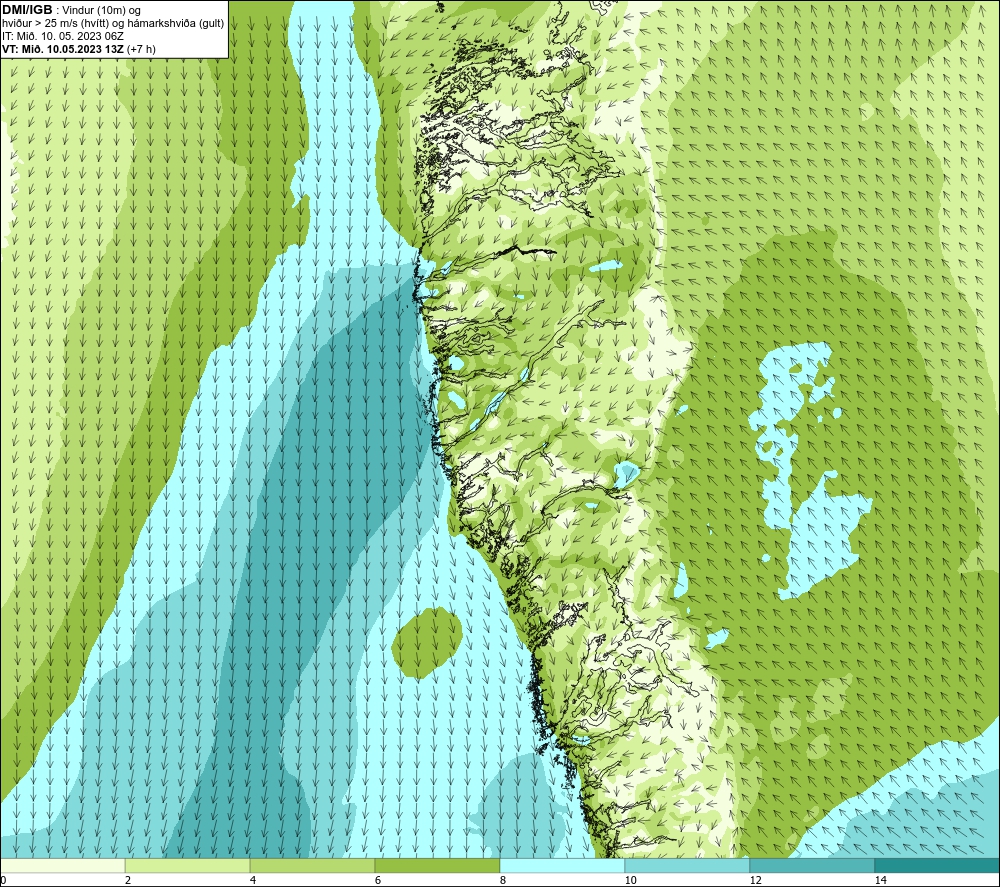Click the green oval patch in the sea
Viewport: 1000px width, 887px height.
pyautogui.click(x=426, y=643)
